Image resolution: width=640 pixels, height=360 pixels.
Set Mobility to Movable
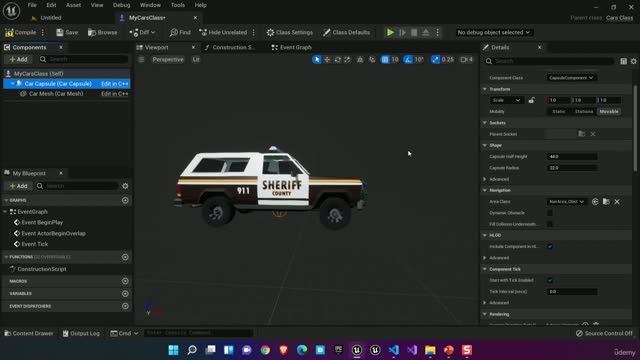click(x=609, y=111)
